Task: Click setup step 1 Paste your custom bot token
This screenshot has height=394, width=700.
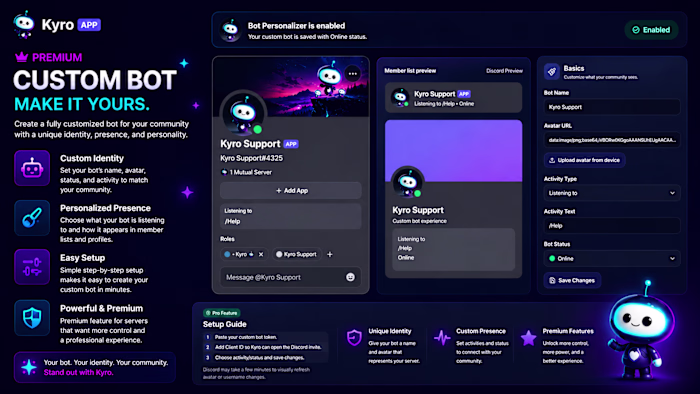Action: (x=246, y=337)
